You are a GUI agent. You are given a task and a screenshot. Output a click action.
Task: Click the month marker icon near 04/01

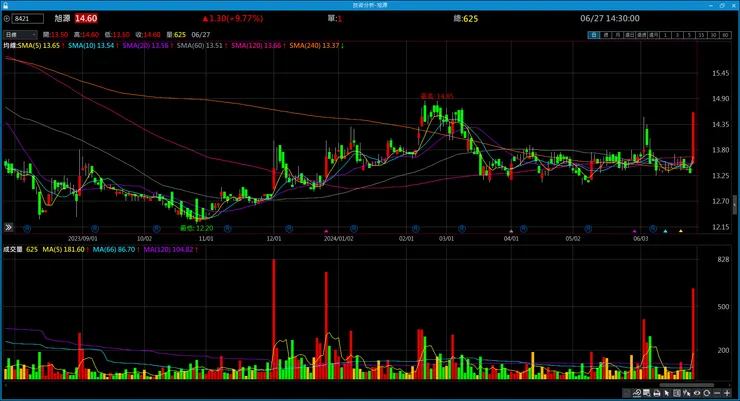point(523,229)
